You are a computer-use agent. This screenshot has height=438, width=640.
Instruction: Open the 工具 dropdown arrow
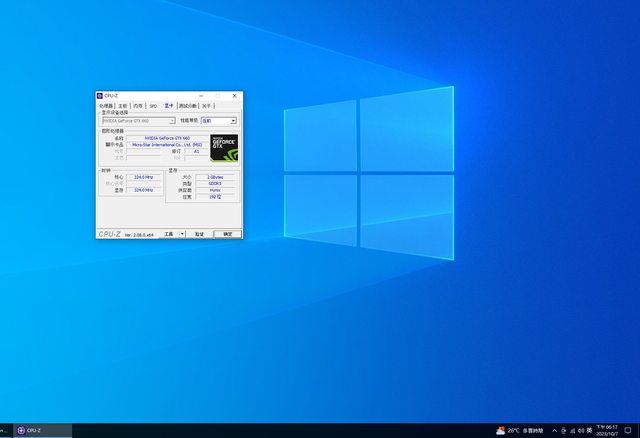click(x=182, y=233)
